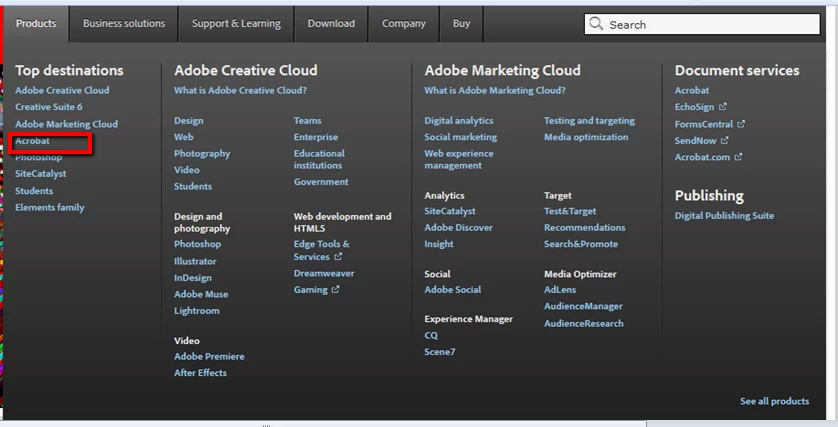The image size is (838, 427).
Task: Open the Educational institutions link
Action: 319,159
